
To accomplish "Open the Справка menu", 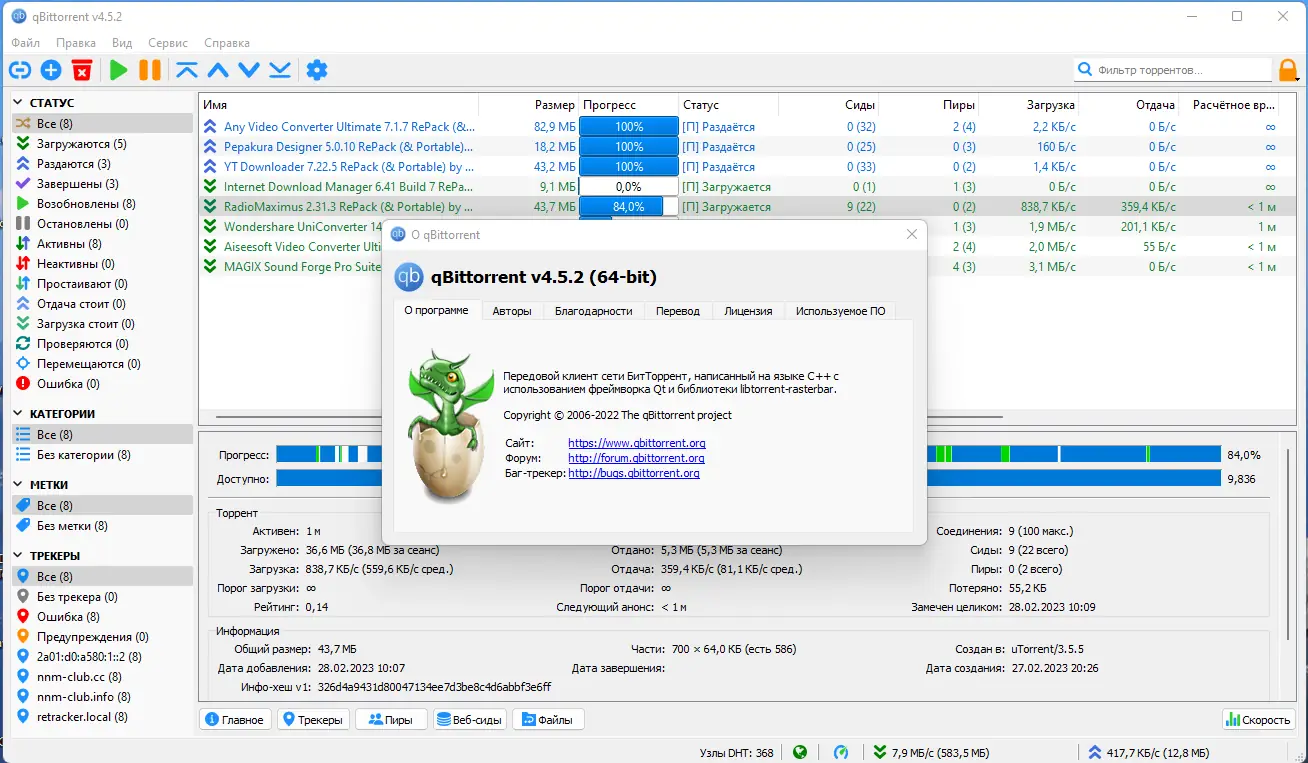I will 227,43.
